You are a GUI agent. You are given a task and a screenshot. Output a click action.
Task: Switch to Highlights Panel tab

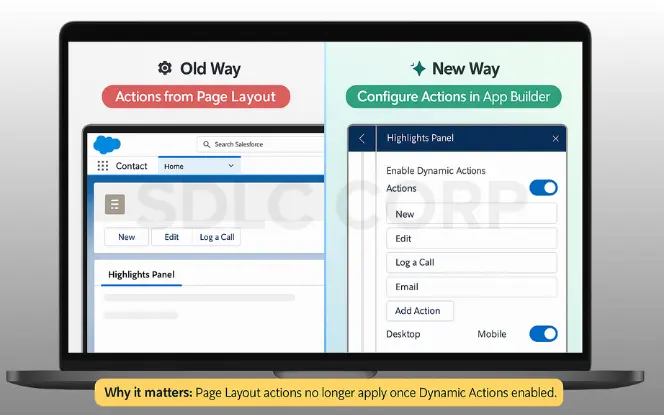[x=141, y=275]
